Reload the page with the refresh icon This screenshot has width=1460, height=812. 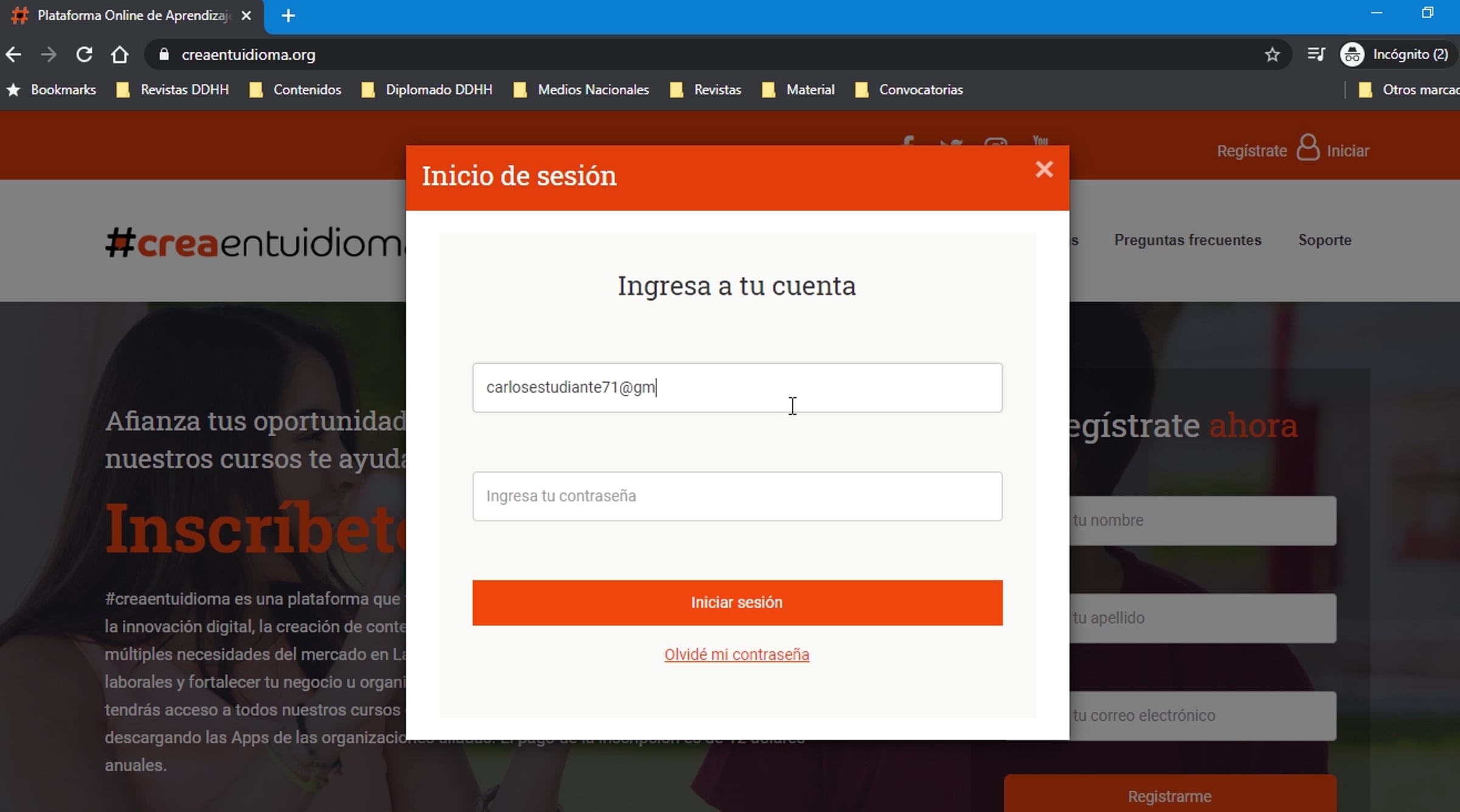pos(84,55)
